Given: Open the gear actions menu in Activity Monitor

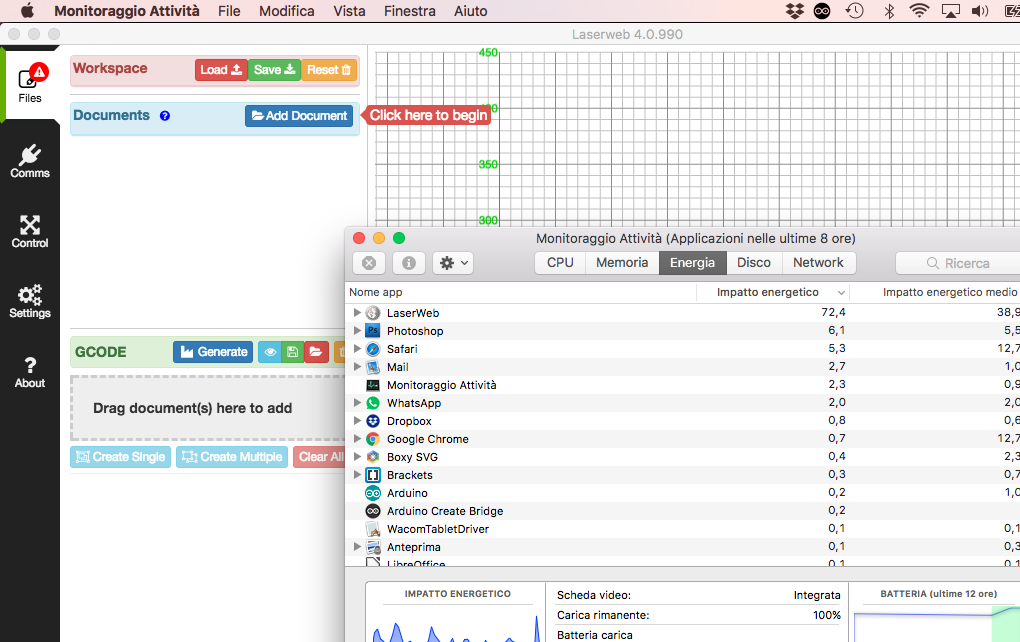Looking at the screenshot, I should pos(453,263).
